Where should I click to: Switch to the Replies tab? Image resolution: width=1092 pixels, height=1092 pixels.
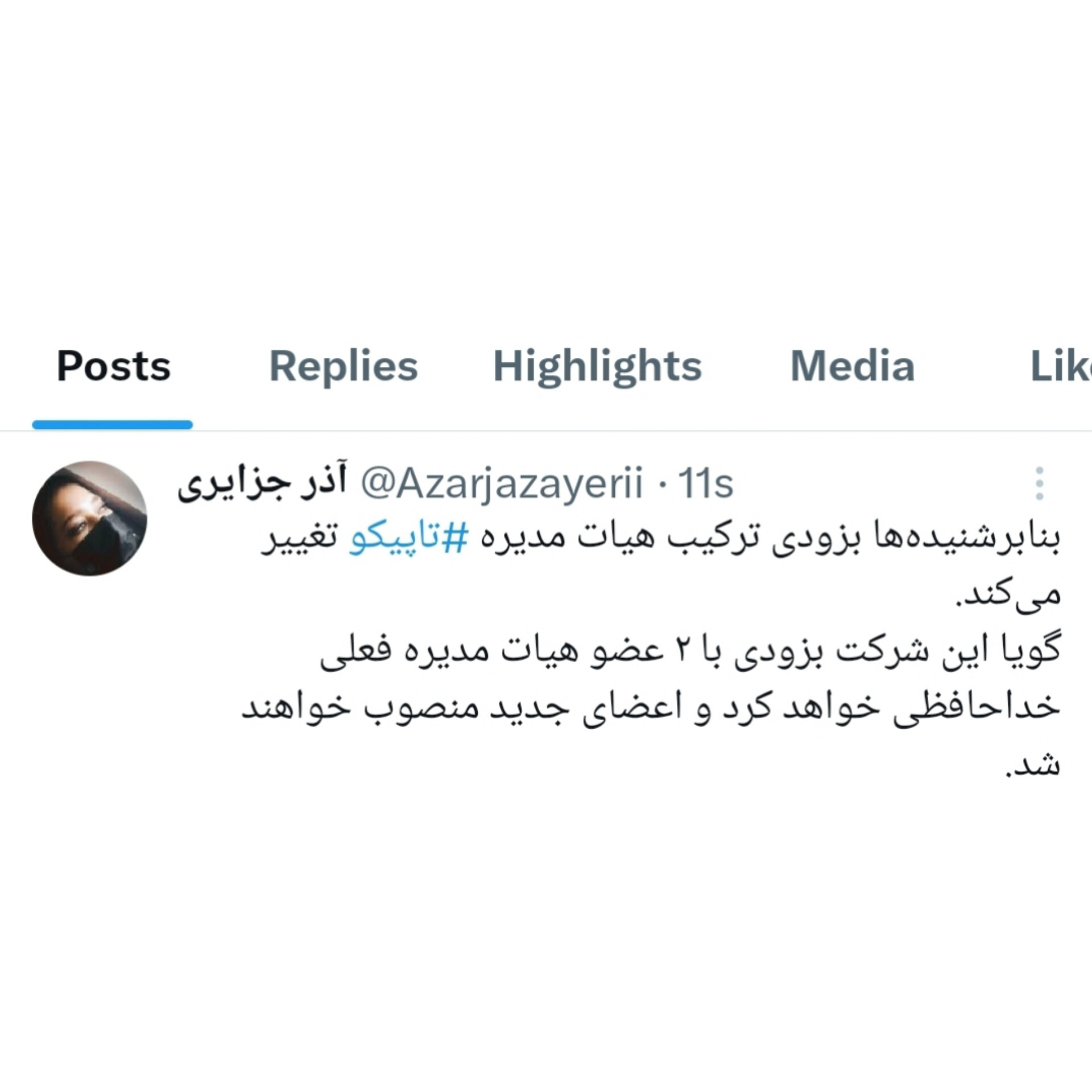tap(343, 366)
